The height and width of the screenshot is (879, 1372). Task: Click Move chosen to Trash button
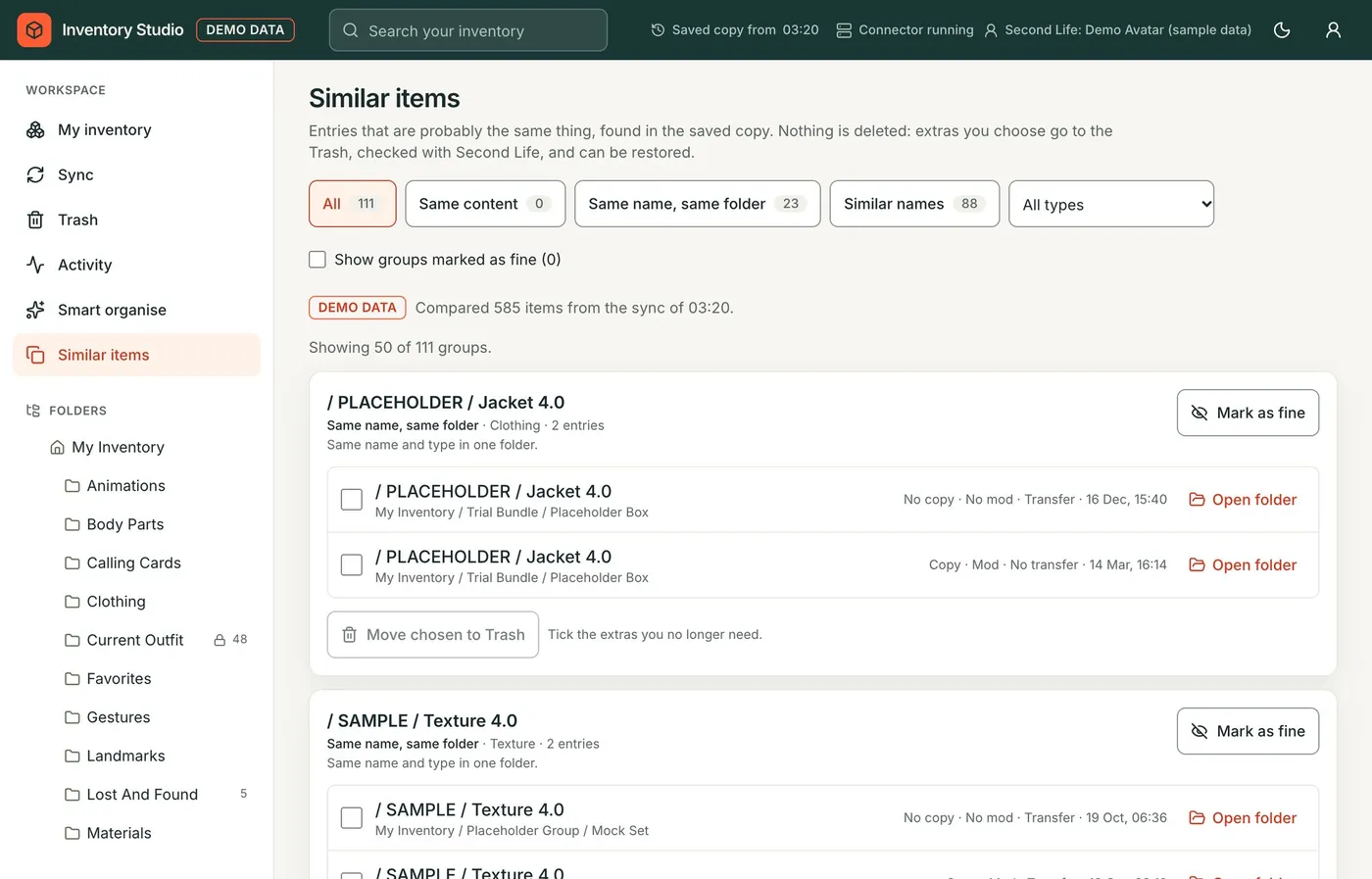point(433,635)
